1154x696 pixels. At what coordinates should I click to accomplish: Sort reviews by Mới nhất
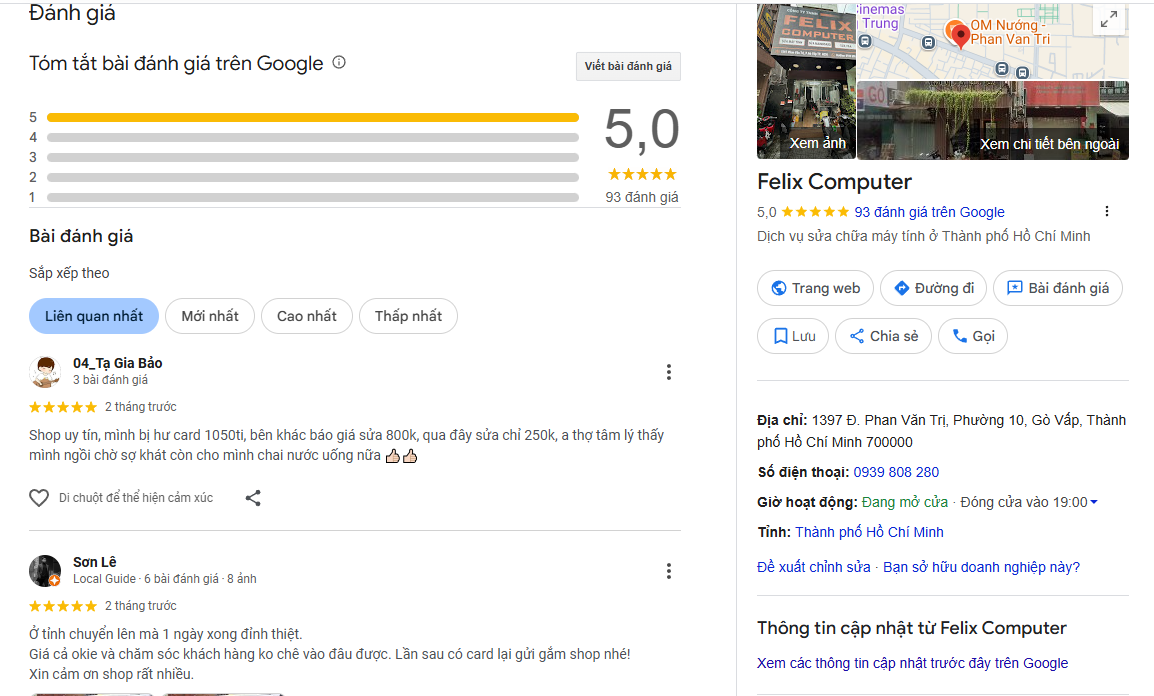click(x=210, y=316)
